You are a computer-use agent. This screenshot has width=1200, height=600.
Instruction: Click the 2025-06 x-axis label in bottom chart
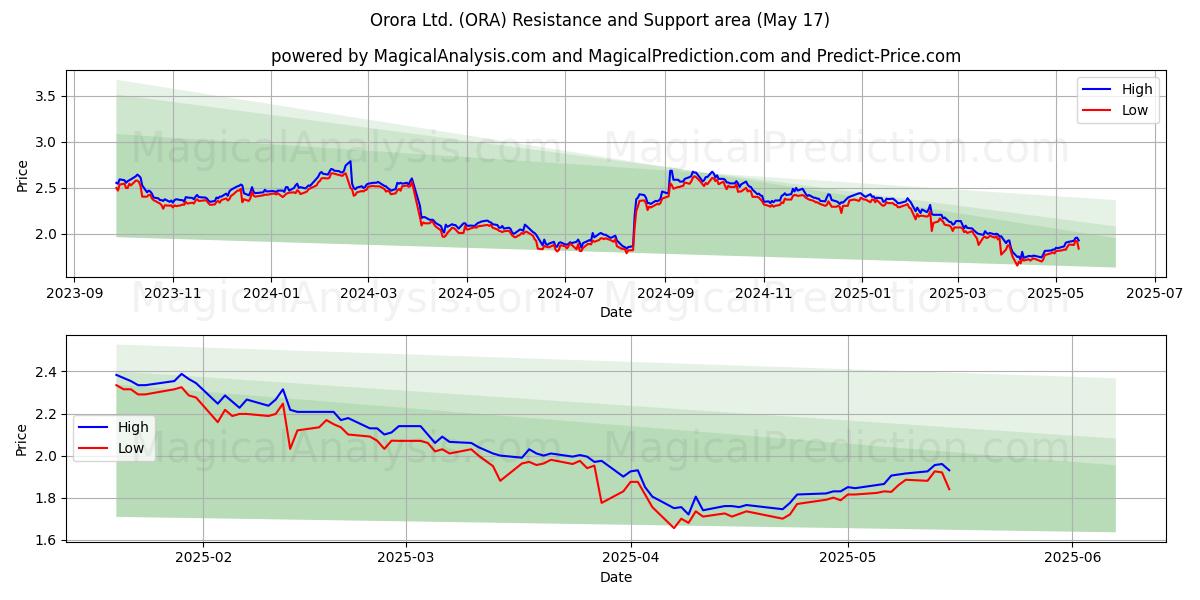[x=1072, y=559]
